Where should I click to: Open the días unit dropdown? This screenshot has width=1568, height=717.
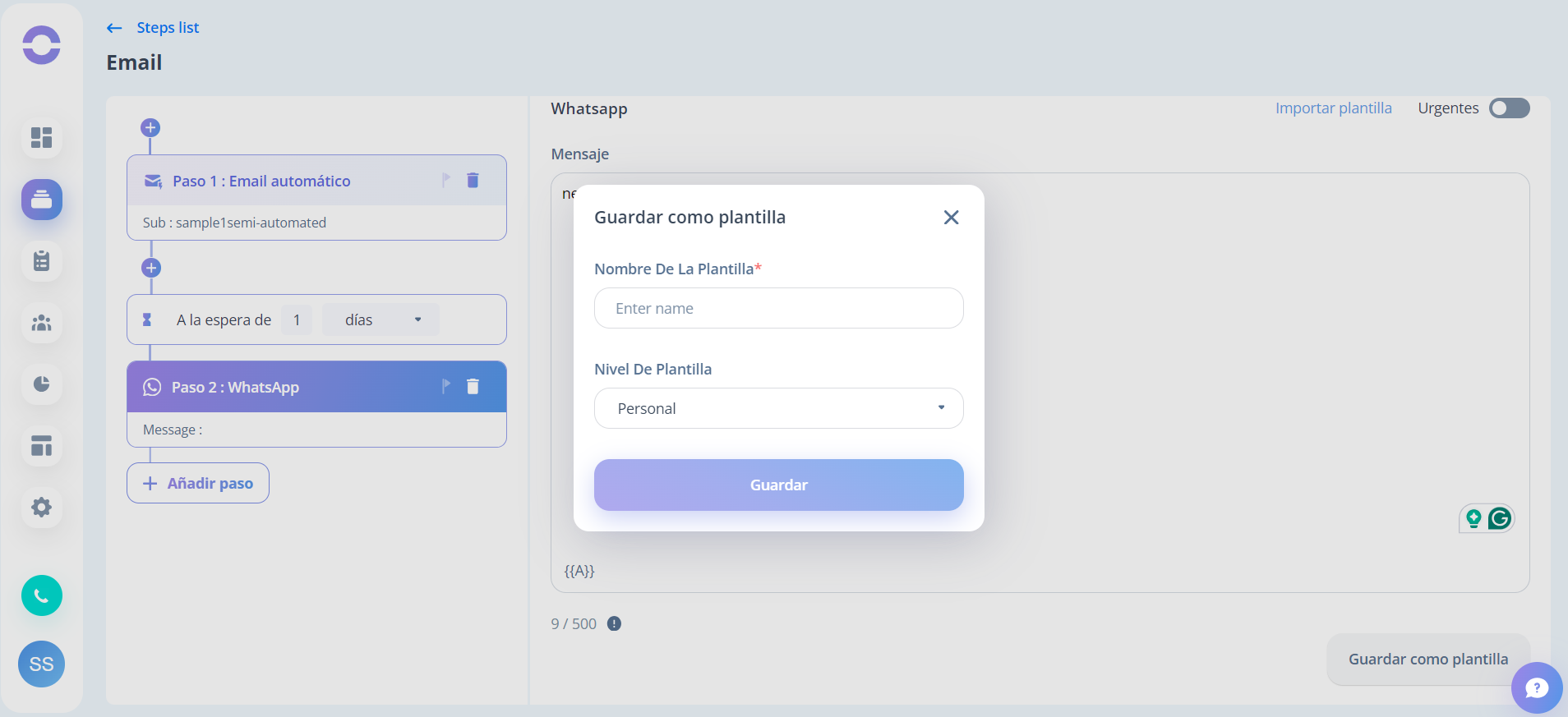click(380, 319)
